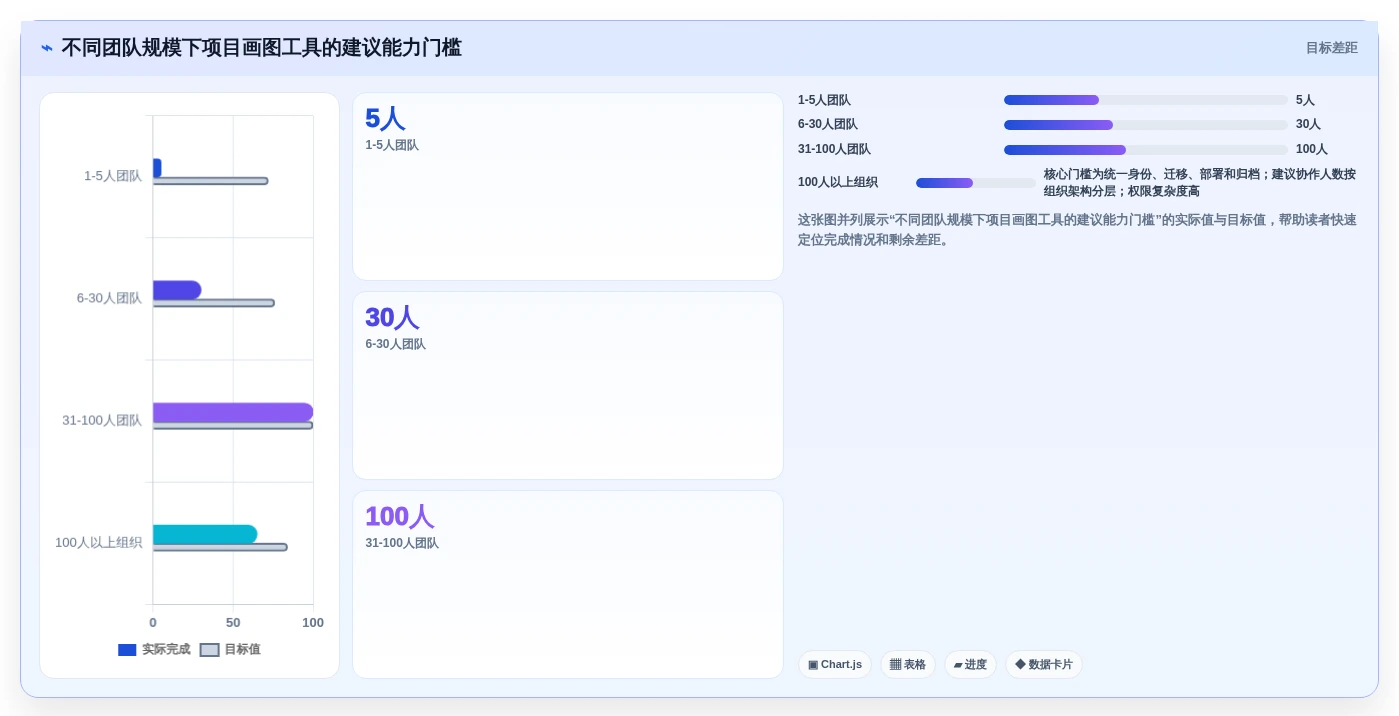Click the 目标差距 label in header
This screenshot has height=716, width=1399.
click(1331, 48)
